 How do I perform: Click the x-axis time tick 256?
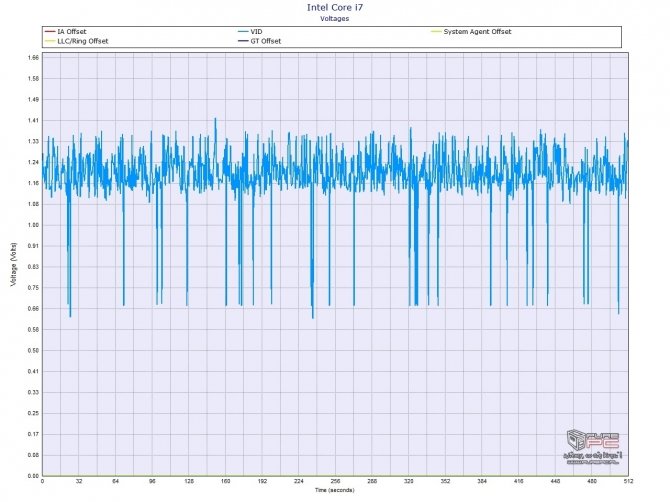click(x=335, y=481)
